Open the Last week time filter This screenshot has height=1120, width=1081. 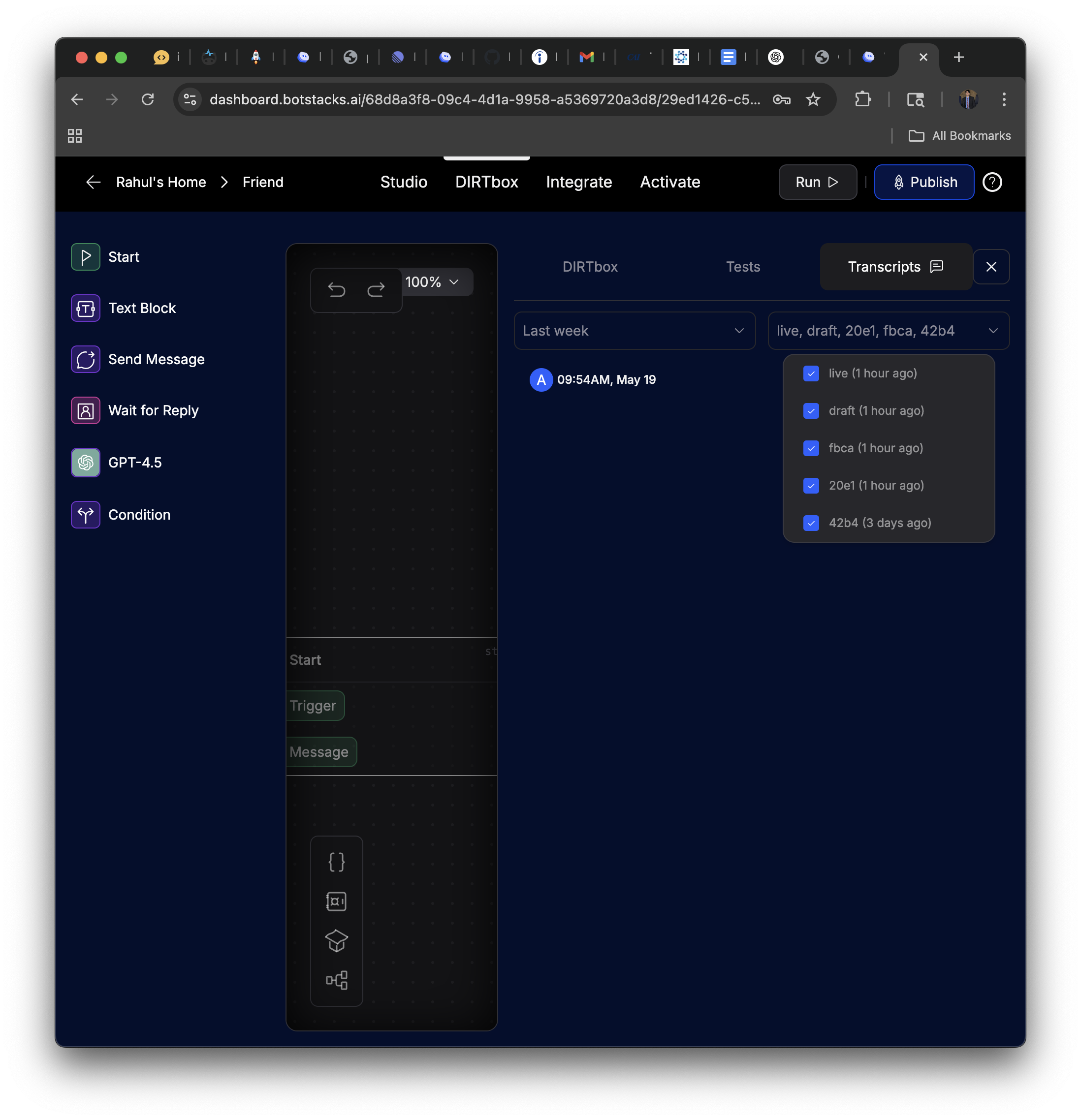[x=635, y=330]
